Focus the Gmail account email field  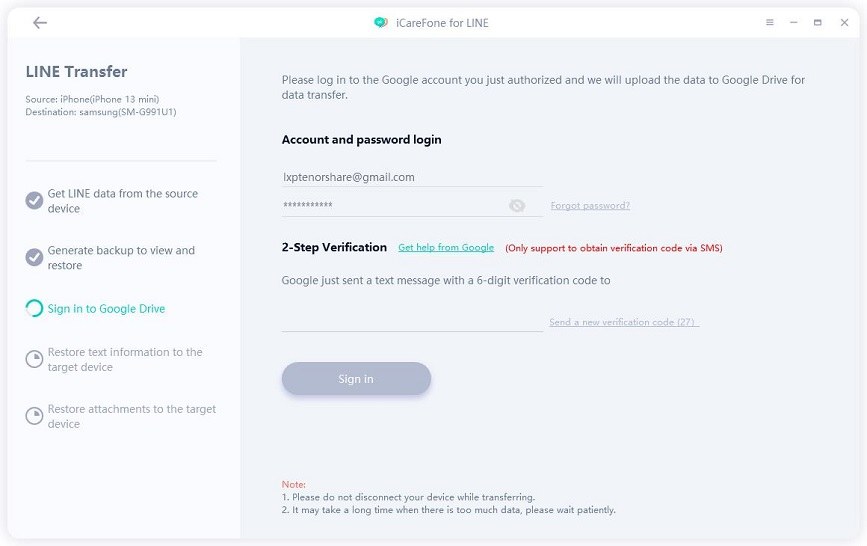410,177
